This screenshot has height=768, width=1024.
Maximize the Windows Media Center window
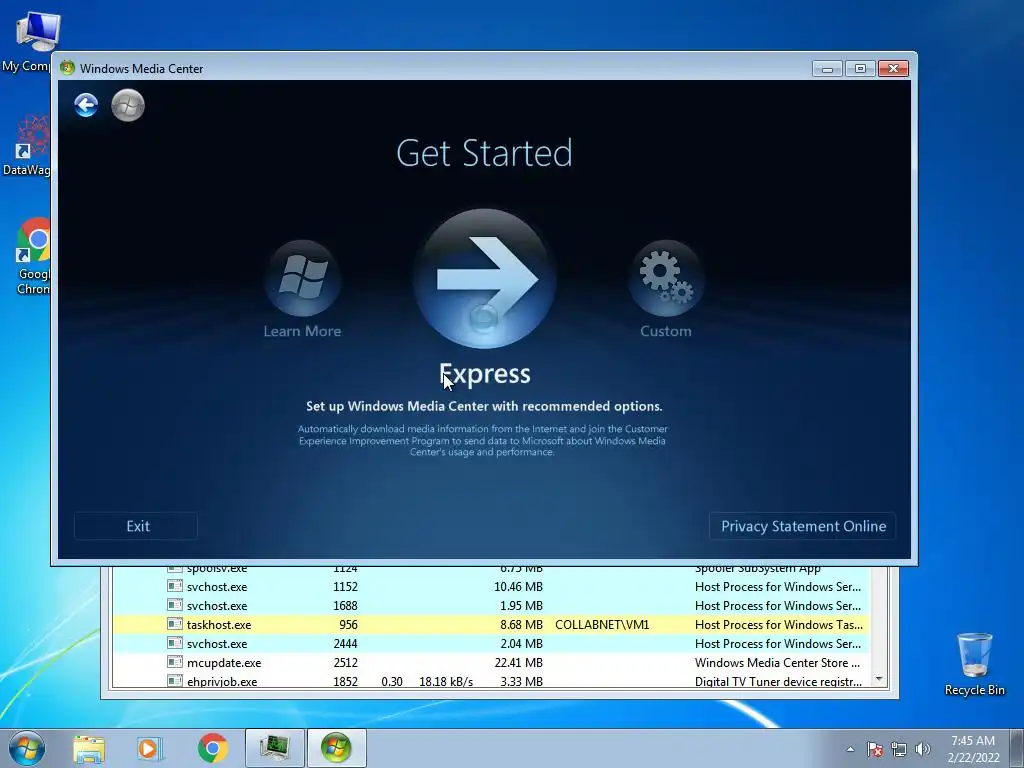pos(860,69)
